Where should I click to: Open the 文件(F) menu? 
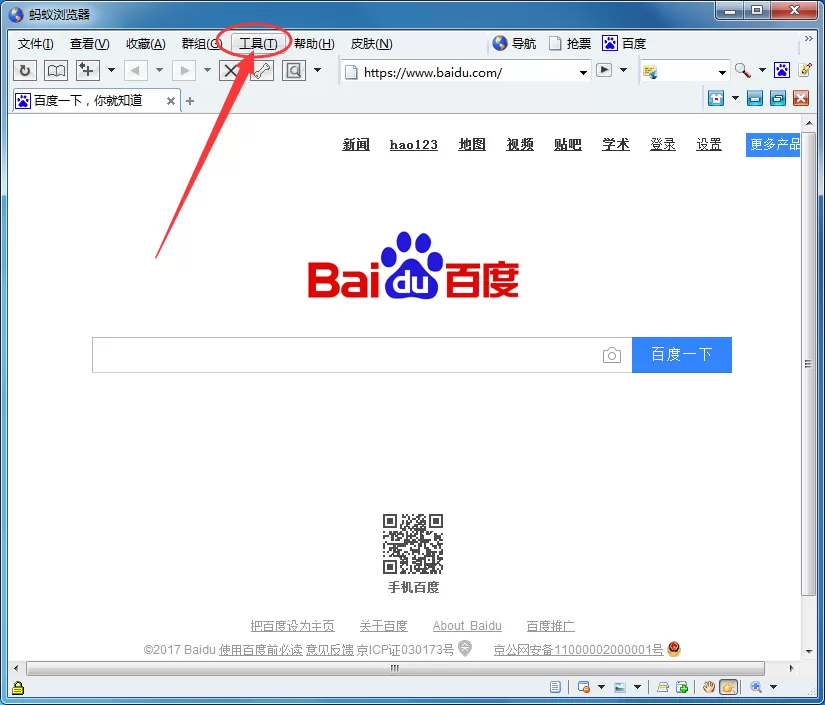36,44
